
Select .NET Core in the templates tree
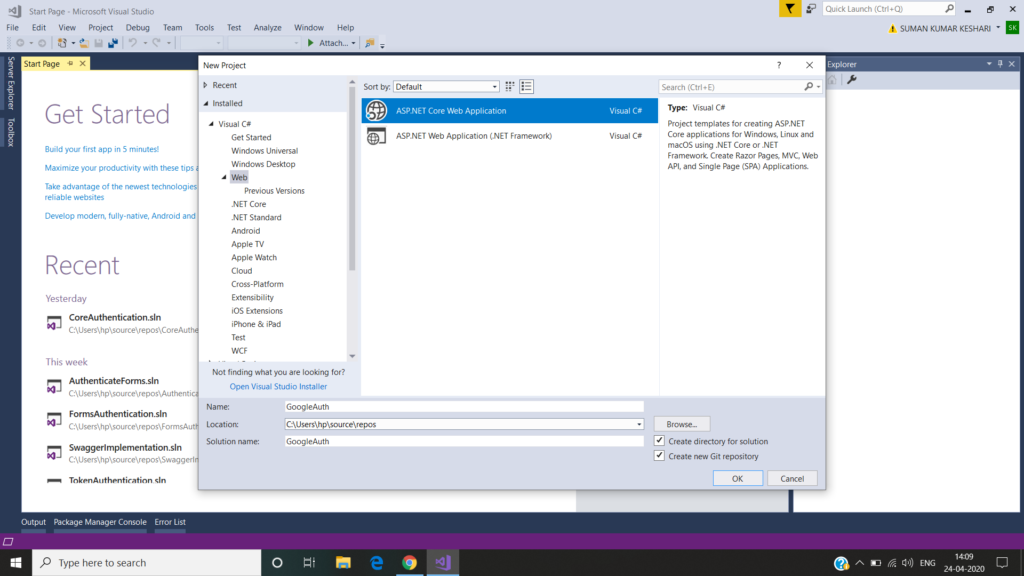point(249,204)
